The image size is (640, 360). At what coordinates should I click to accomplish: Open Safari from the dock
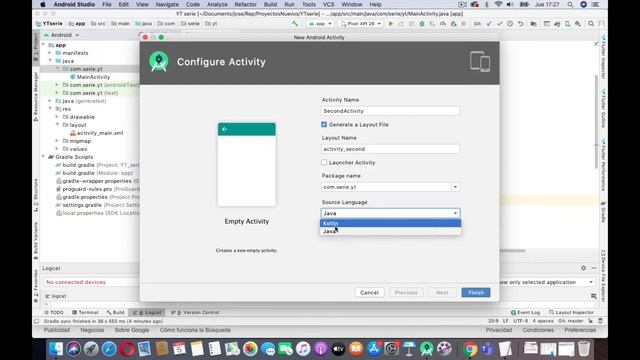109,349
